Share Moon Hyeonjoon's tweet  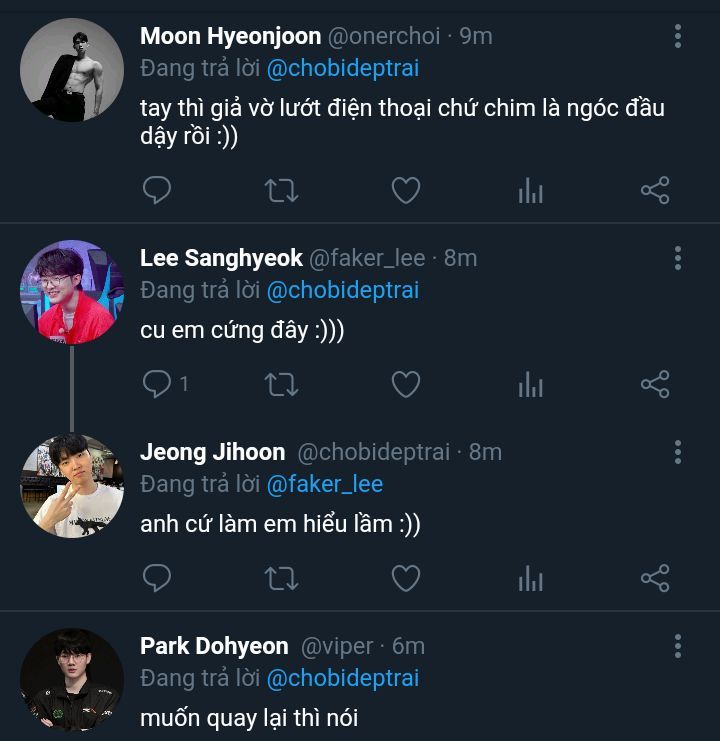tap(654, 190)
